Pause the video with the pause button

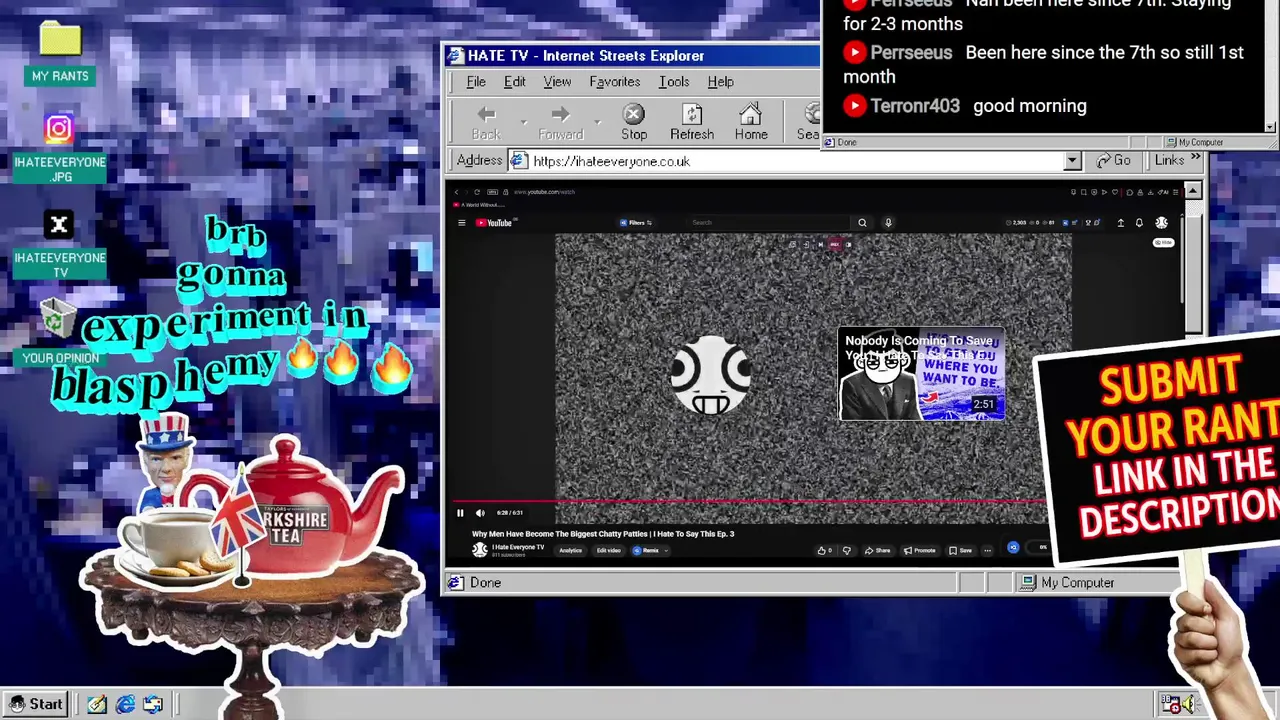[x=460, y=513]
